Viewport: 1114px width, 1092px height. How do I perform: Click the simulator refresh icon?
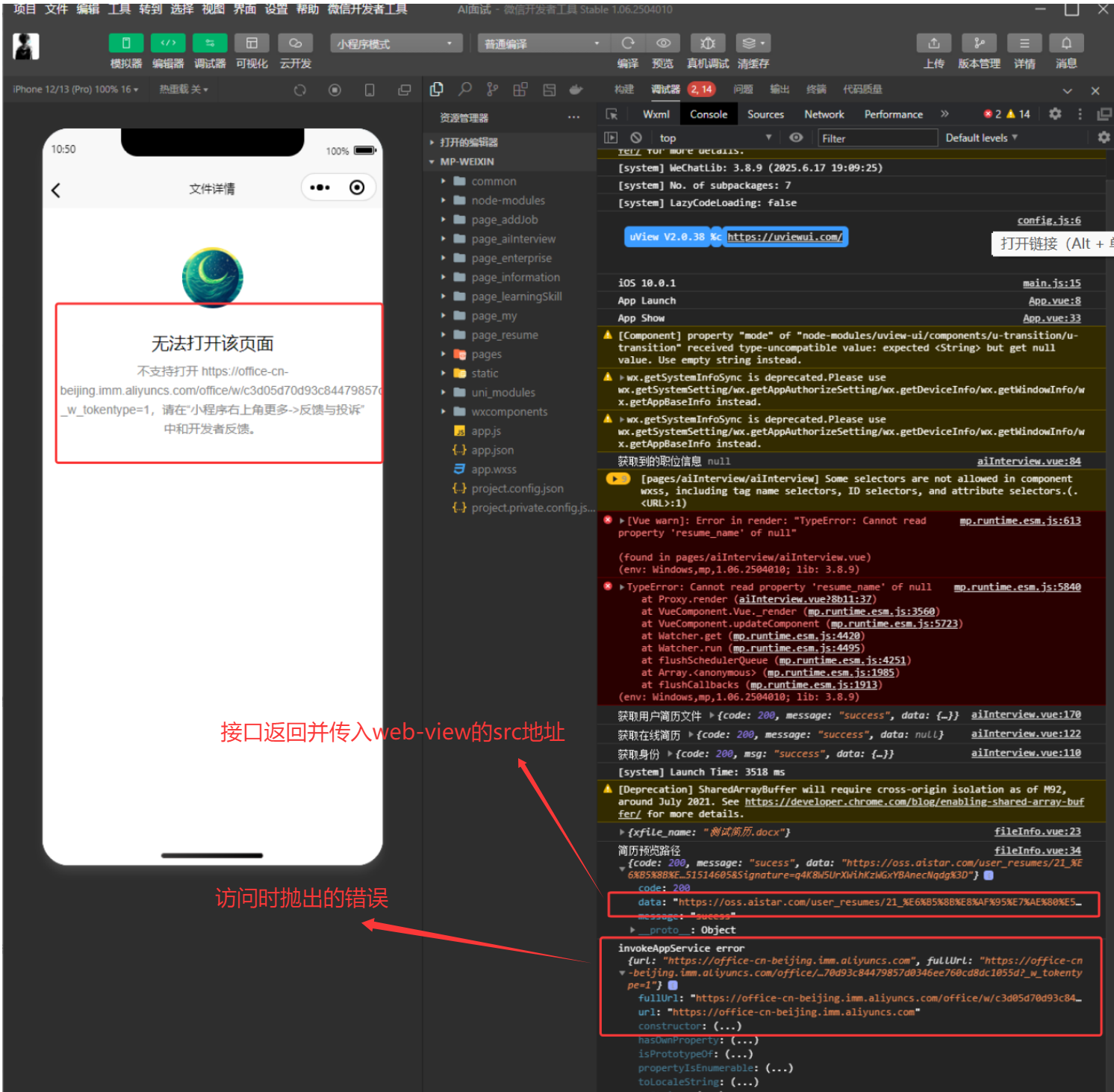click(300, 90)
